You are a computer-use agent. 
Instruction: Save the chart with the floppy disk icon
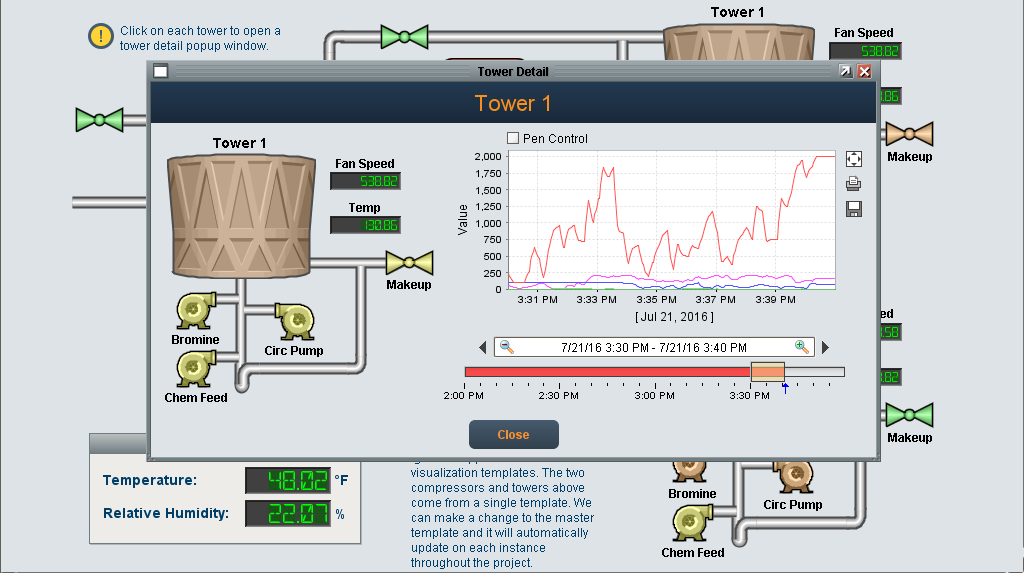coord(853,209)
